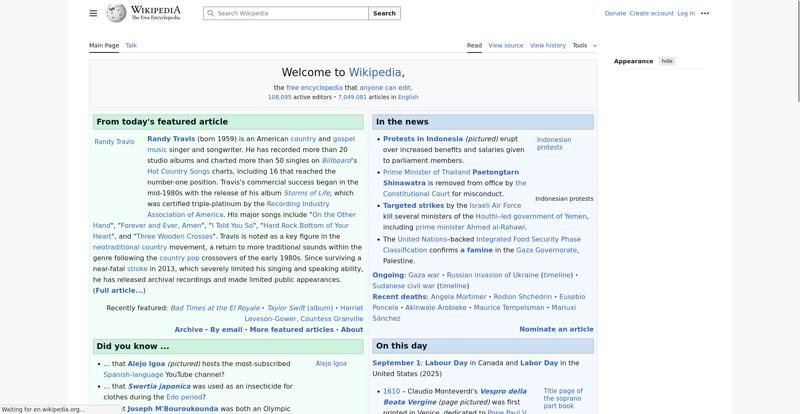Open the United Nations link
Viewport: 800px width, 414px height.
pyautogui.click(x=422, y=239)
